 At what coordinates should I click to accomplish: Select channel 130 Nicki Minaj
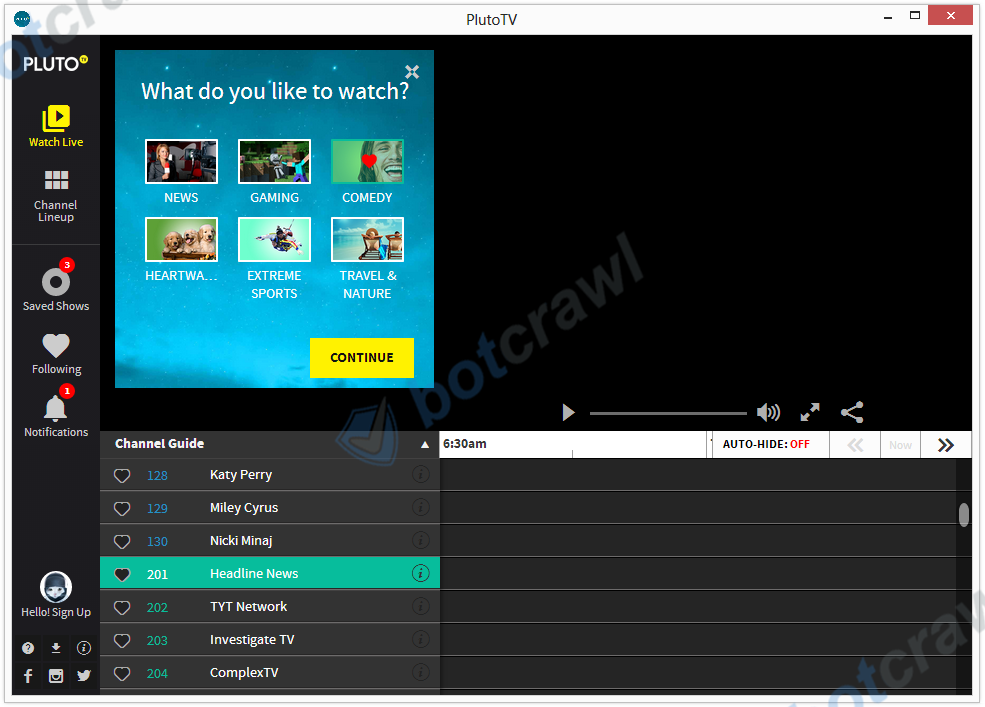[x=270, y=541]
